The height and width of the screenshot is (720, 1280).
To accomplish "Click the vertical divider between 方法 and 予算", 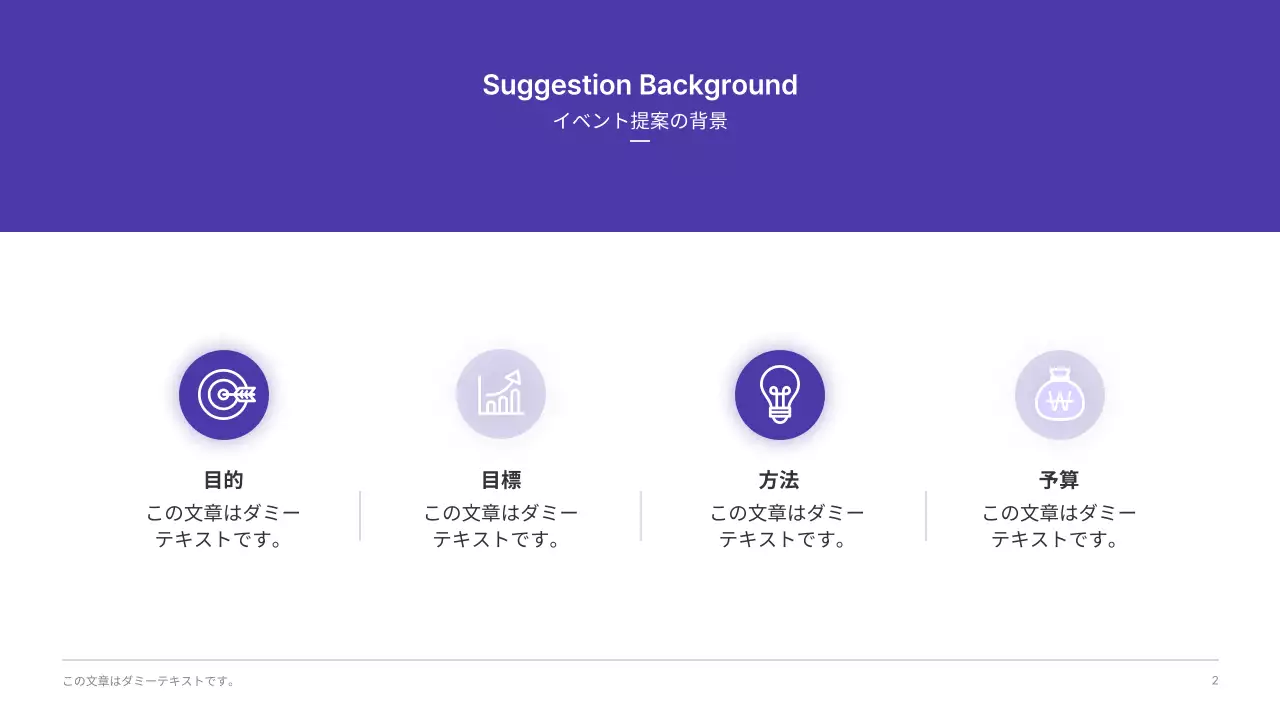I will click(926, 516).
